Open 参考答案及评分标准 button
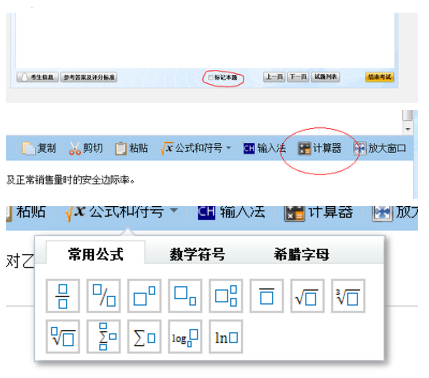Image resolution: width=429 pixels, height=378 pixels. click(89, 77)
